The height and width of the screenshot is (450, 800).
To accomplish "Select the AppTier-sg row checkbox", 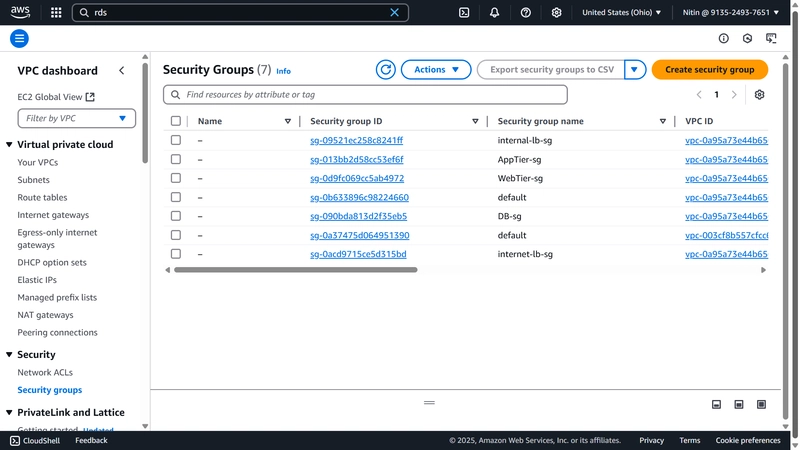I will click(176, 159).
